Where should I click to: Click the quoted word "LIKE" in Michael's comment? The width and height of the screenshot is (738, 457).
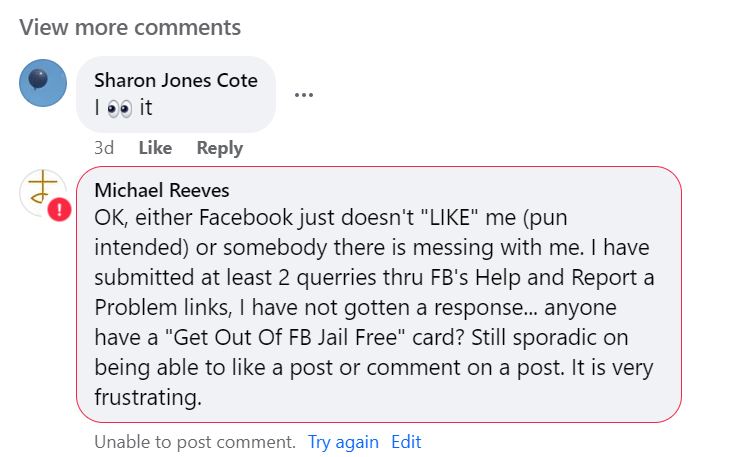(449, 218)
